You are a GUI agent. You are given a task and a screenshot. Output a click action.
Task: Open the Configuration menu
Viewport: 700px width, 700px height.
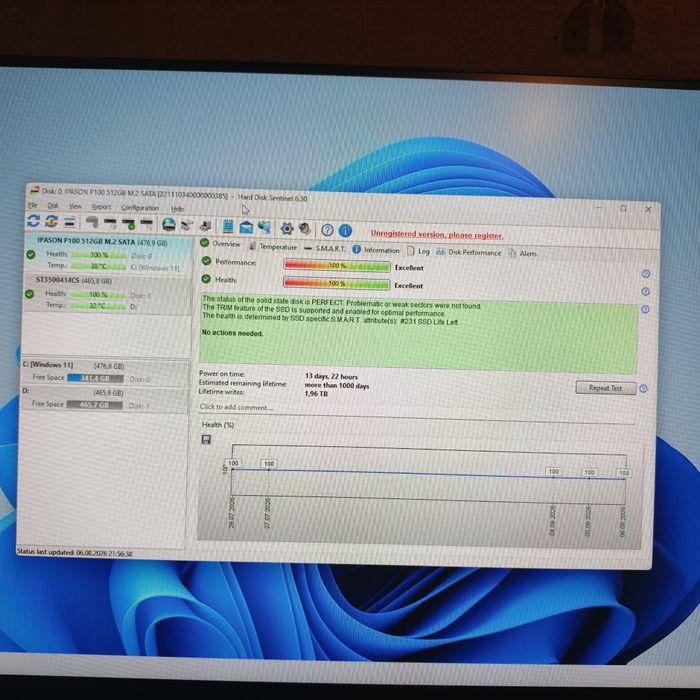[140, 208]
